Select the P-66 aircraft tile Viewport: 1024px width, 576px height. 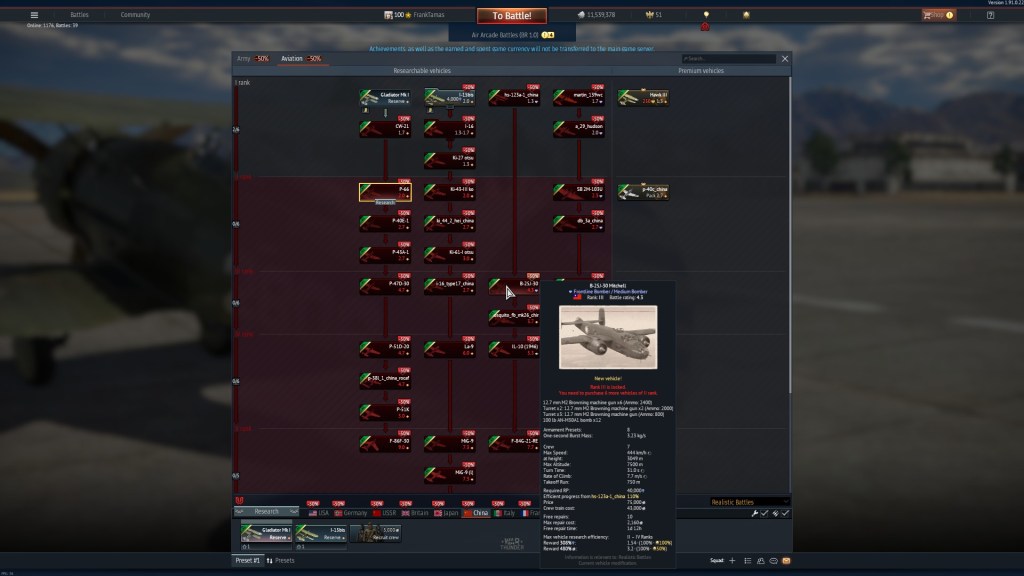click(385, 190)
